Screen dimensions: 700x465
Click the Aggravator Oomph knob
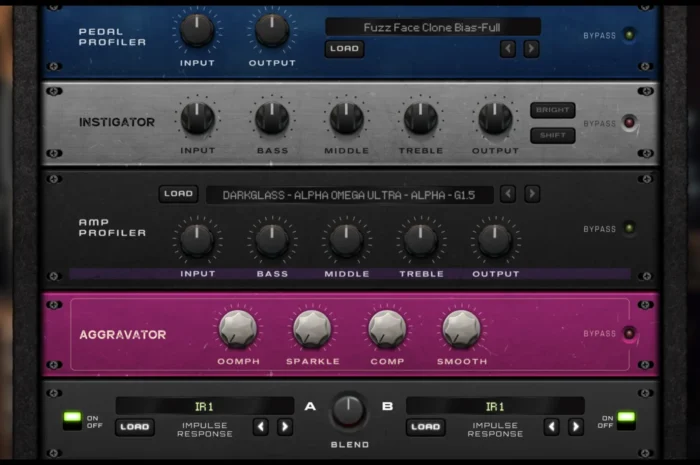(237, 329)
